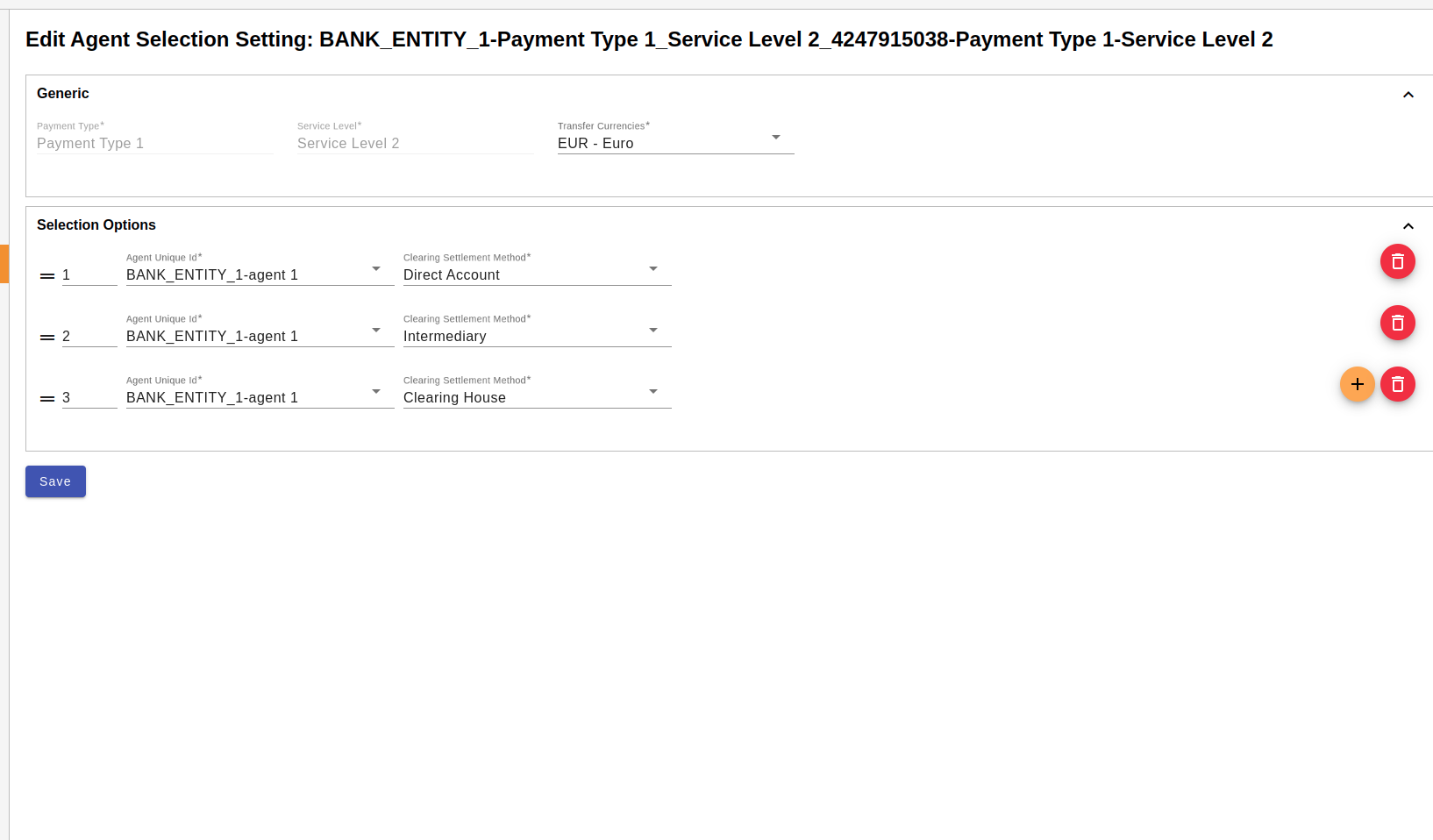Click drag handle of row 3
The height and width of the screenshot is (840, 1433).
[x=47, y=399]
